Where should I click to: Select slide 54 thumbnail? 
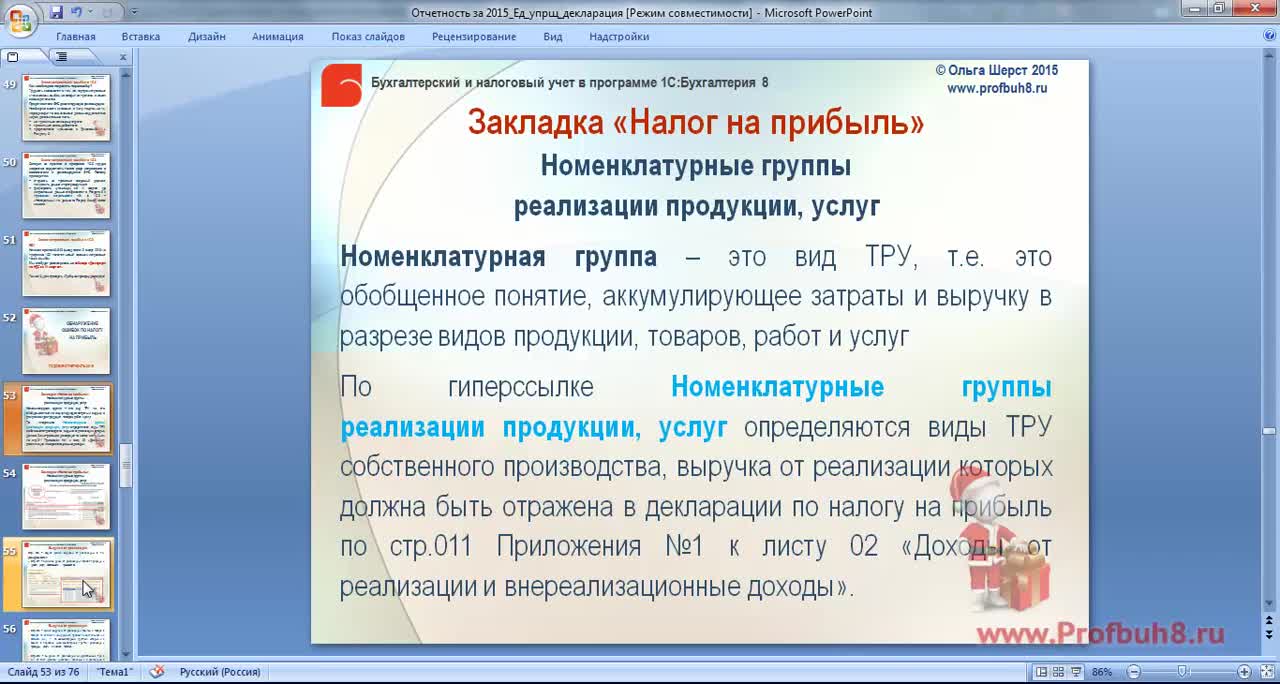(66, 496)
